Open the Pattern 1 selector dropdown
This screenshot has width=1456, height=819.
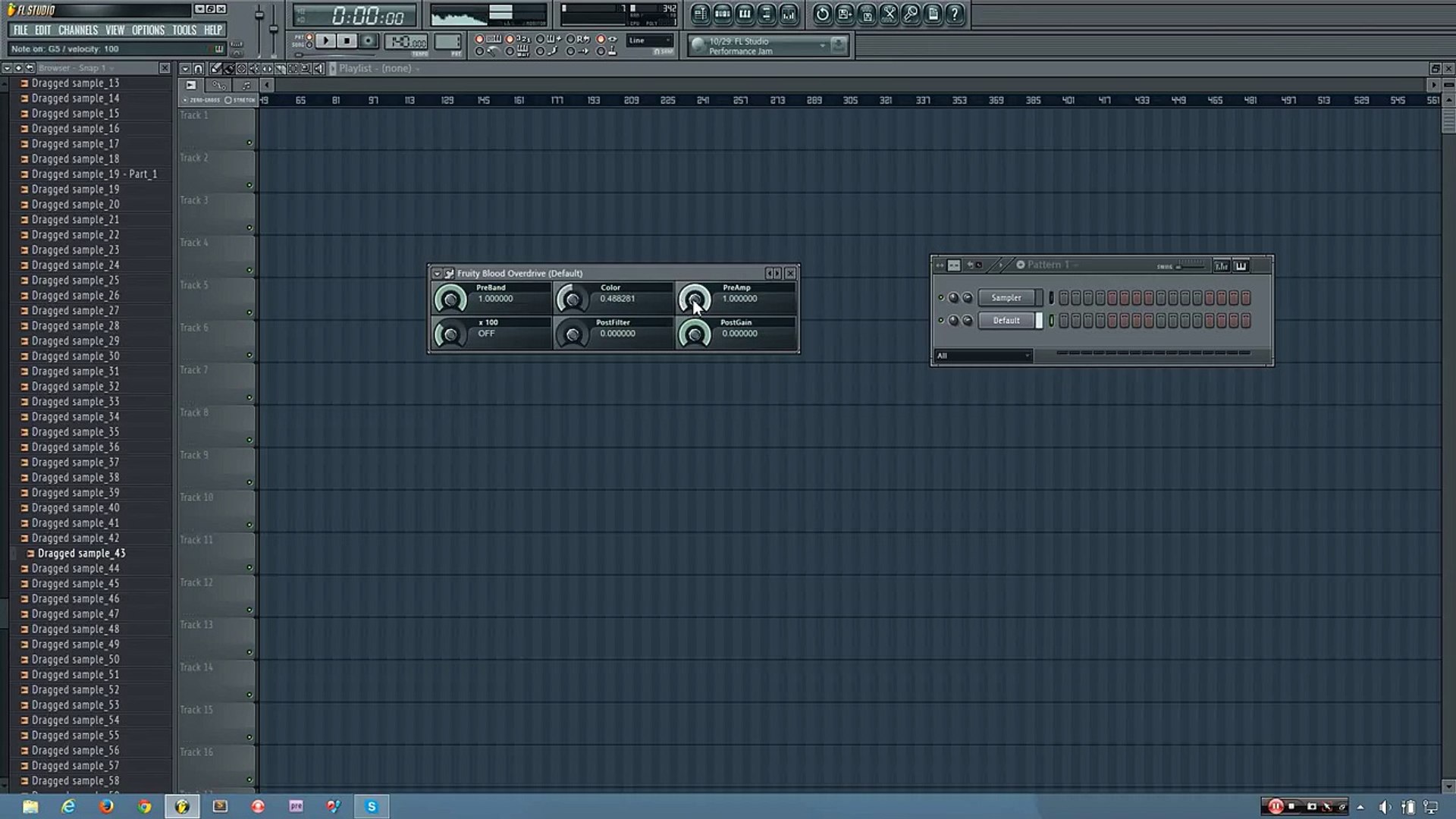point(1048,265)
